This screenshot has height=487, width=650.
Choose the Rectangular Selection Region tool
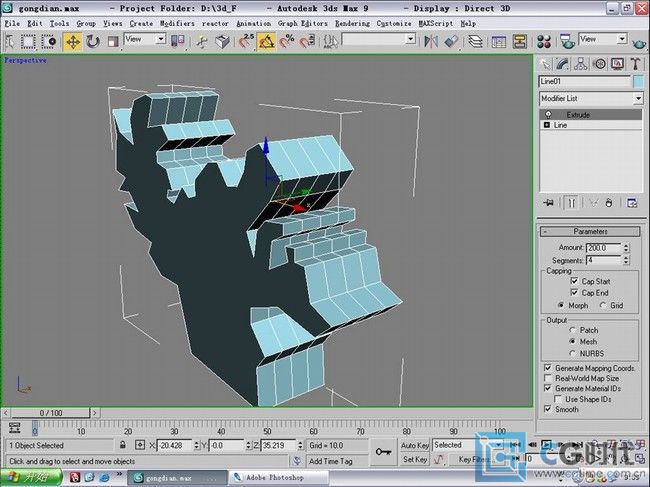28,41
